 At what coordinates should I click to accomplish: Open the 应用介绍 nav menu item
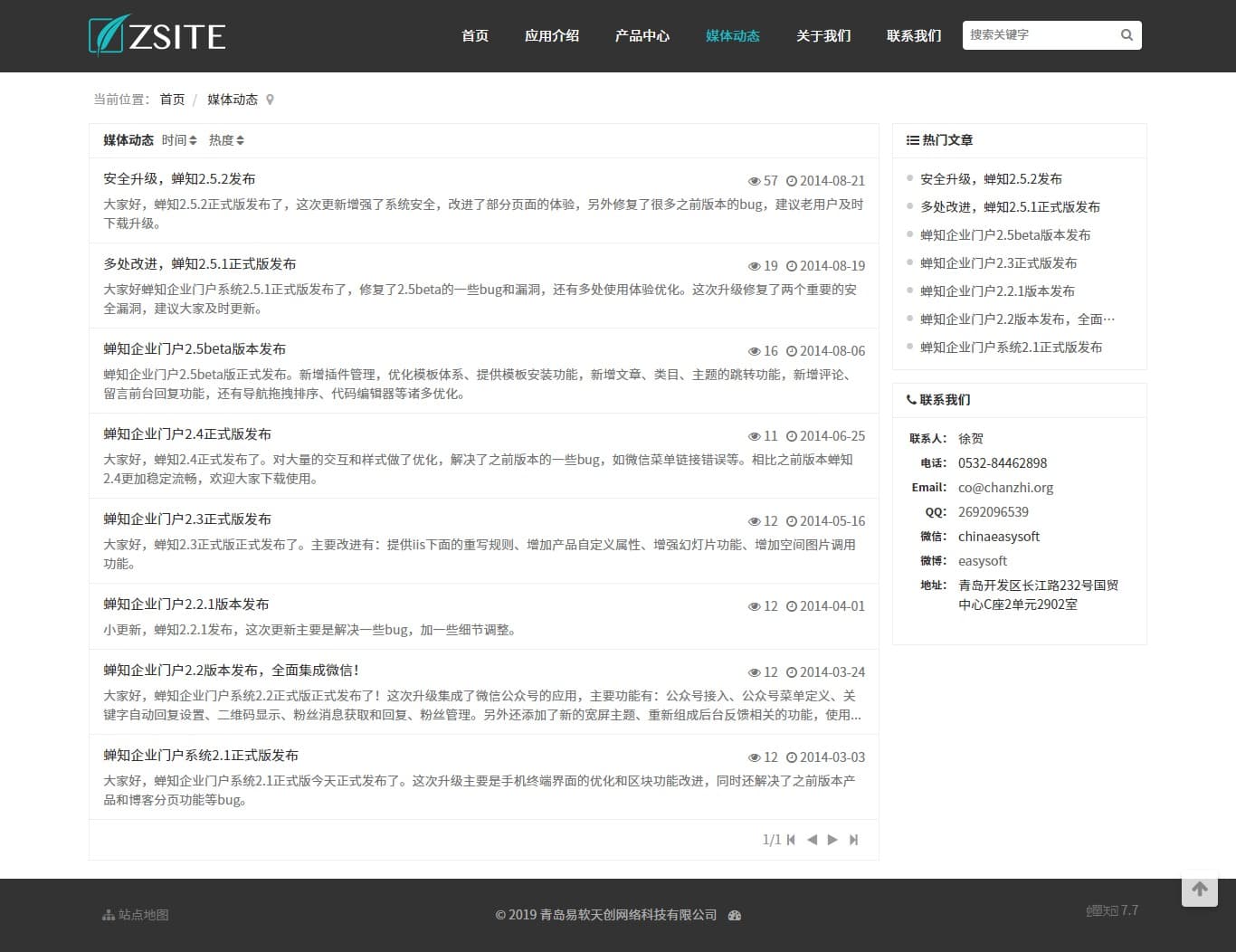[552, 36]
